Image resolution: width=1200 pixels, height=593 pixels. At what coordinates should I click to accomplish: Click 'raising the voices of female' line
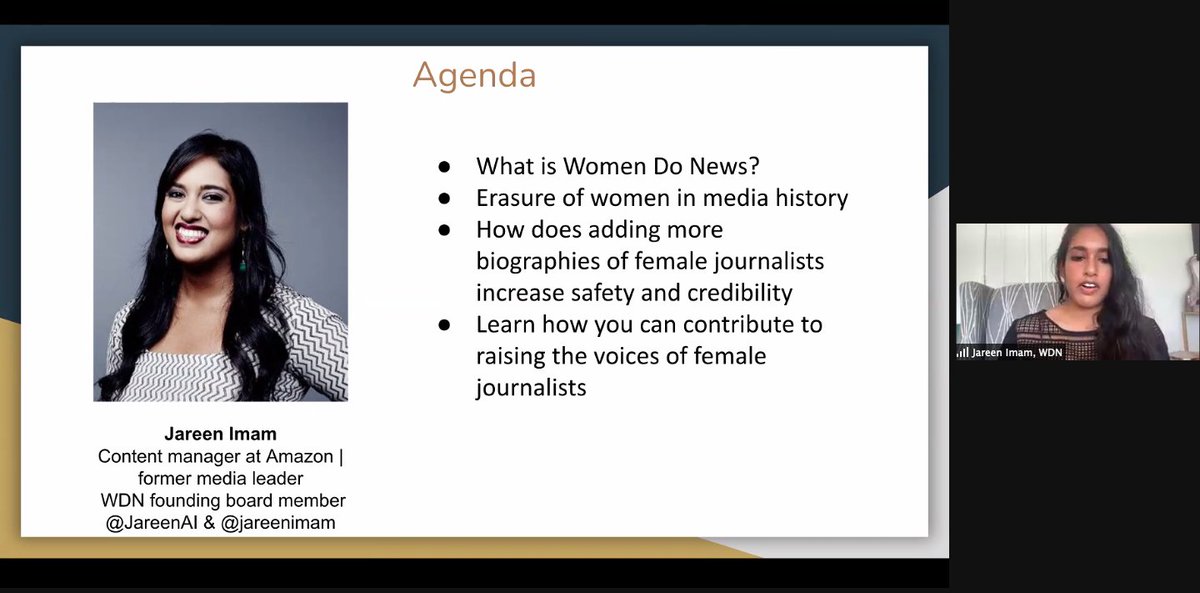[621, 355]
